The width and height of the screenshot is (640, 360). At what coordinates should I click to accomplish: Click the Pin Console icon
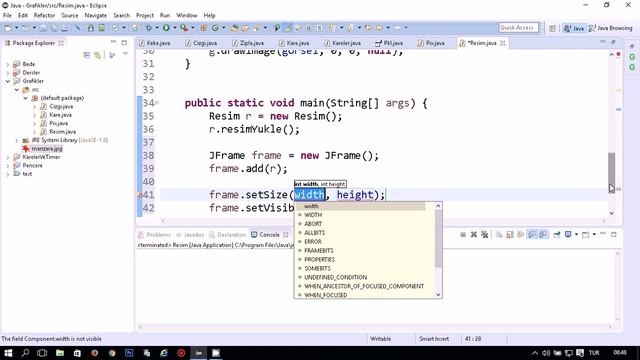(x=557, y=235)
